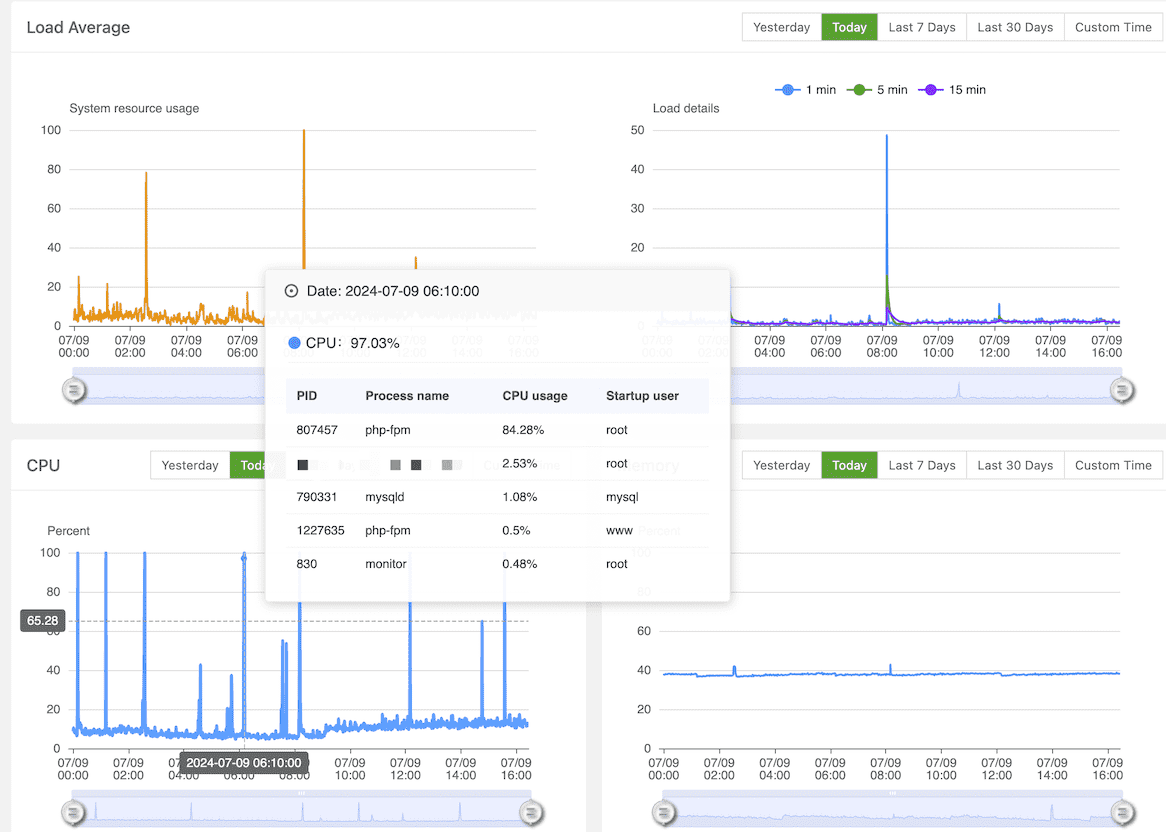
Task: Show Last 7 Days in Memory panel
Action: point(921,465)
